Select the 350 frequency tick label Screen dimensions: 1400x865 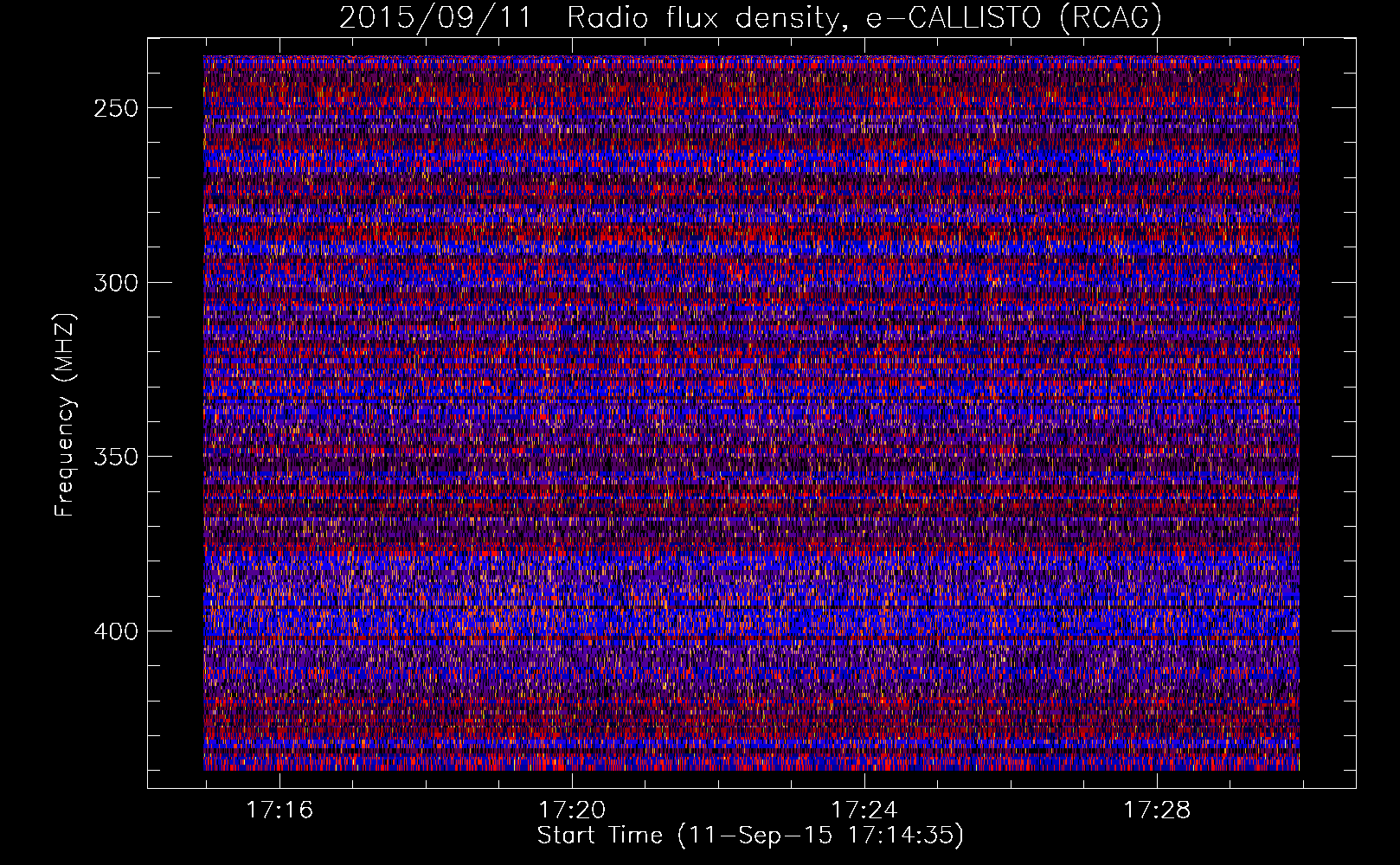[116, 457]
